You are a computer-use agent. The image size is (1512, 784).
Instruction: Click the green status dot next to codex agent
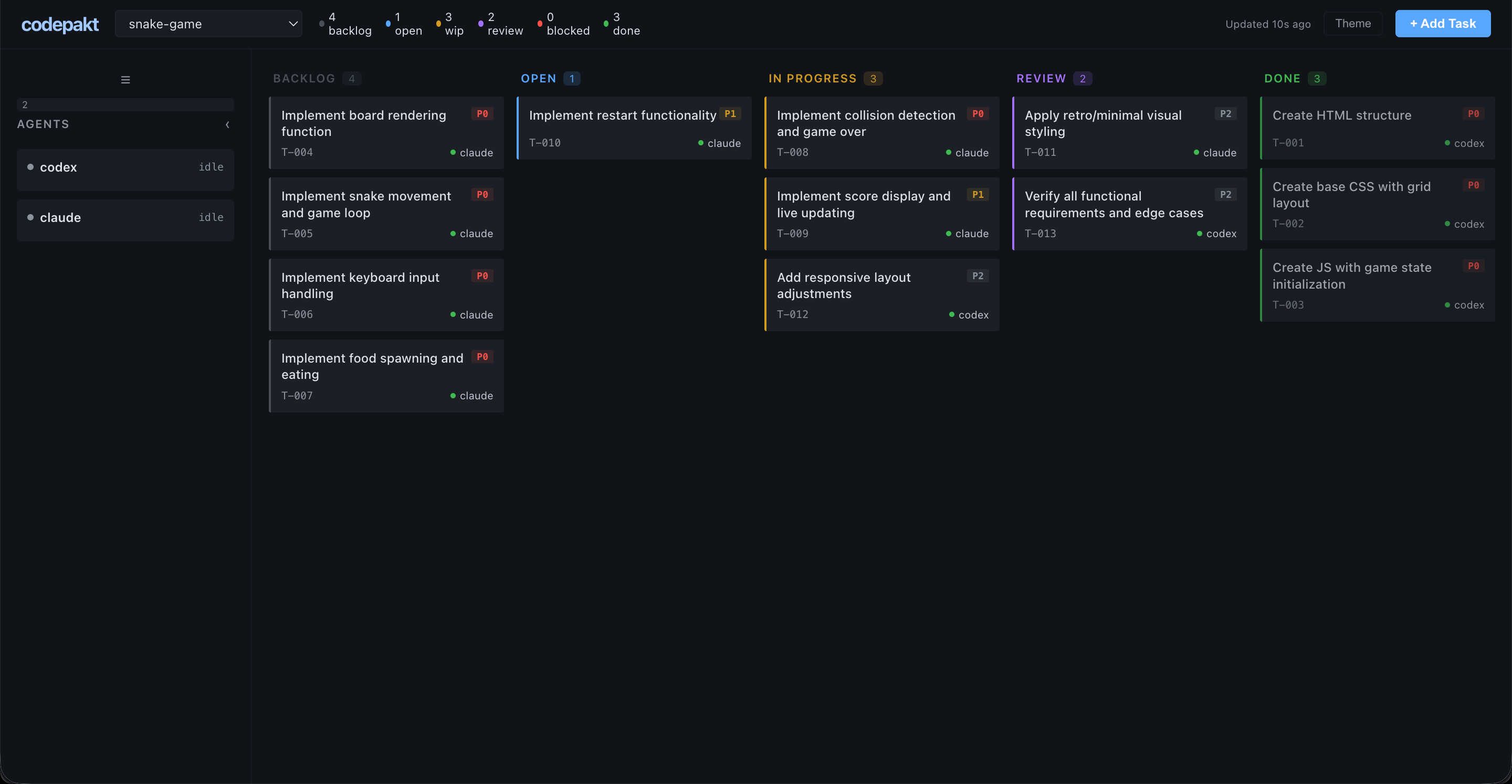click(x=30, y=167)
